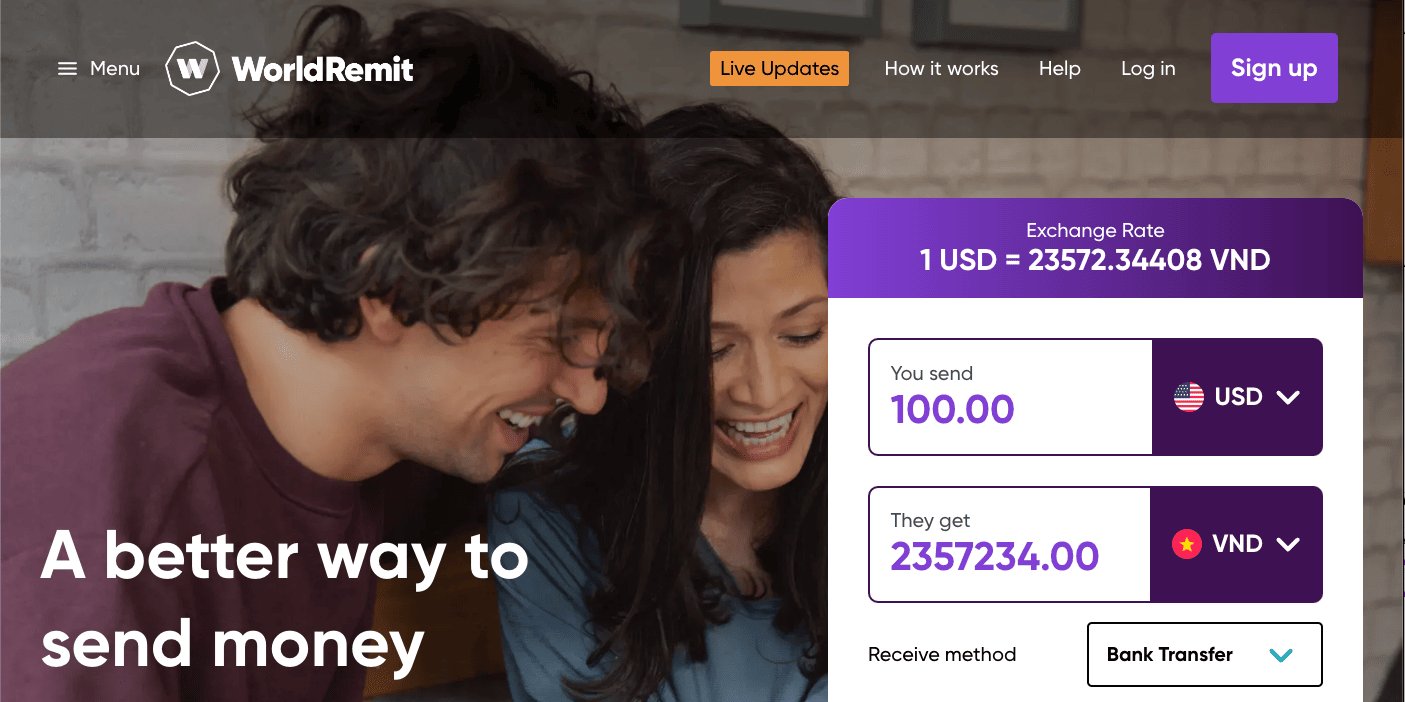Screen dimensions: 1405x702
Task: Click the Exchange Rate banner
Action: tap(1095, 247)
